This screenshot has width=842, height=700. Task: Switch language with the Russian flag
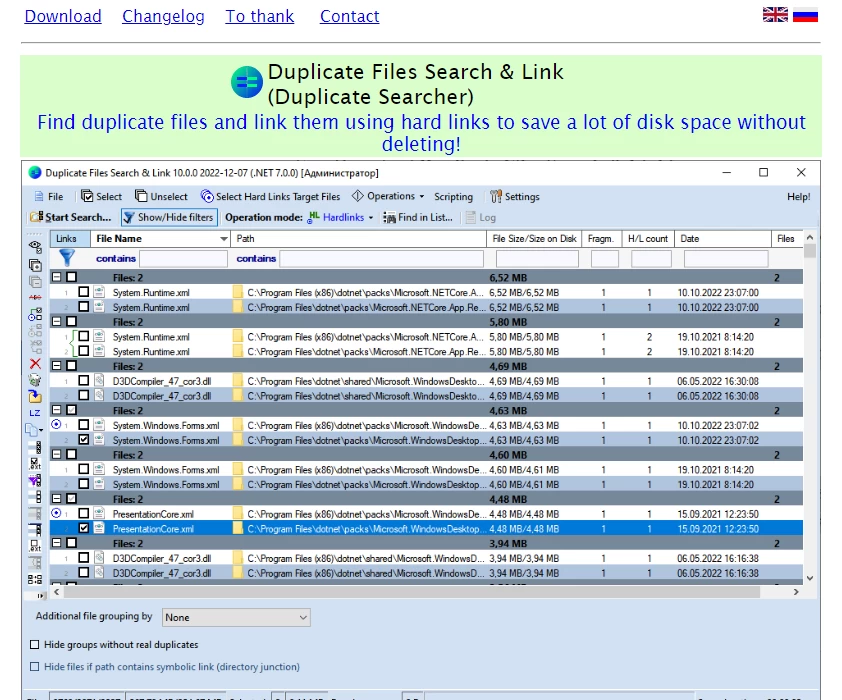pyautogui.click(x=805, y=14)
